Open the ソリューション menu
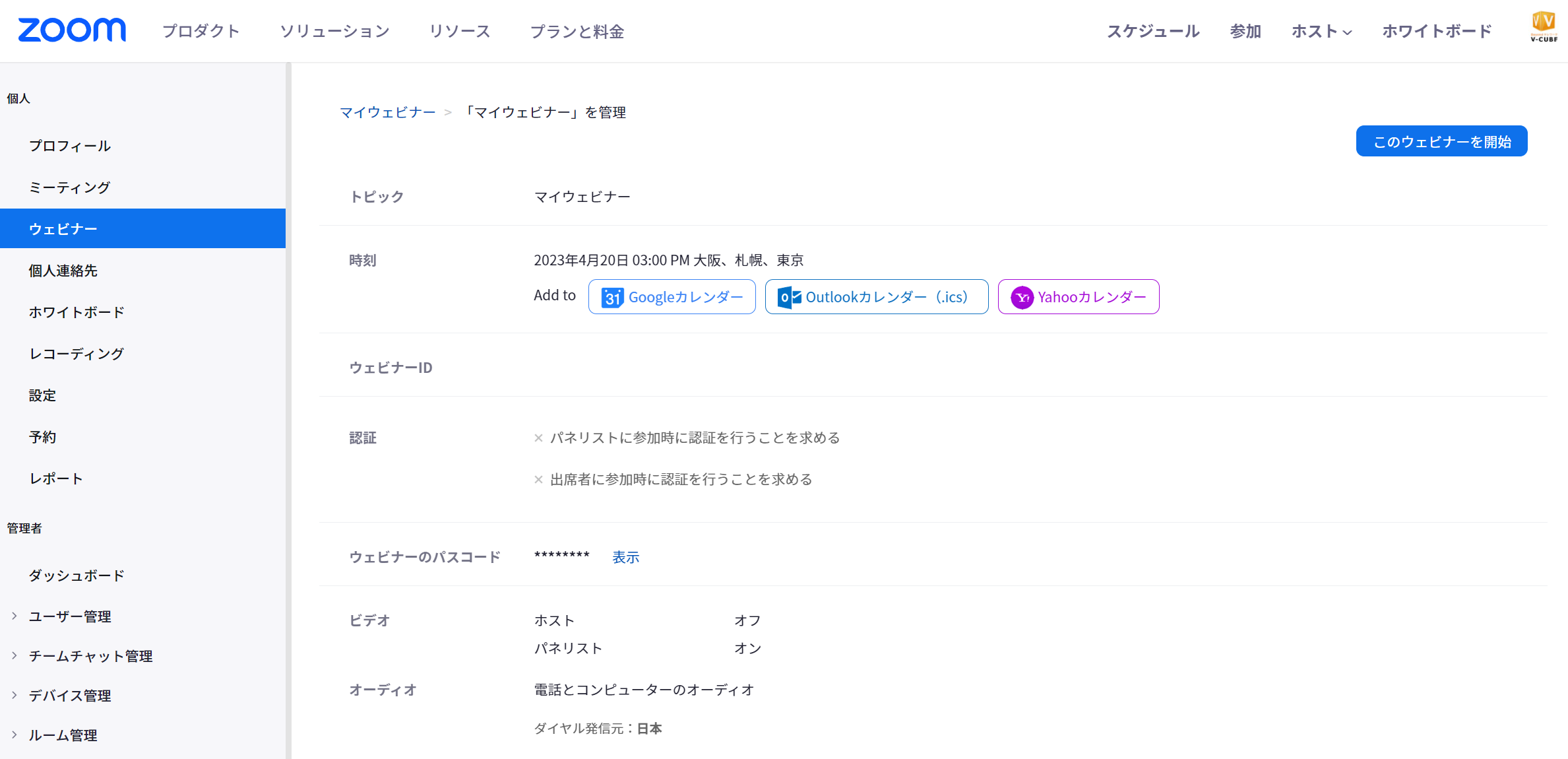Image resolution: width=1568 pixels, height=759 pixels. pos(334,31)
